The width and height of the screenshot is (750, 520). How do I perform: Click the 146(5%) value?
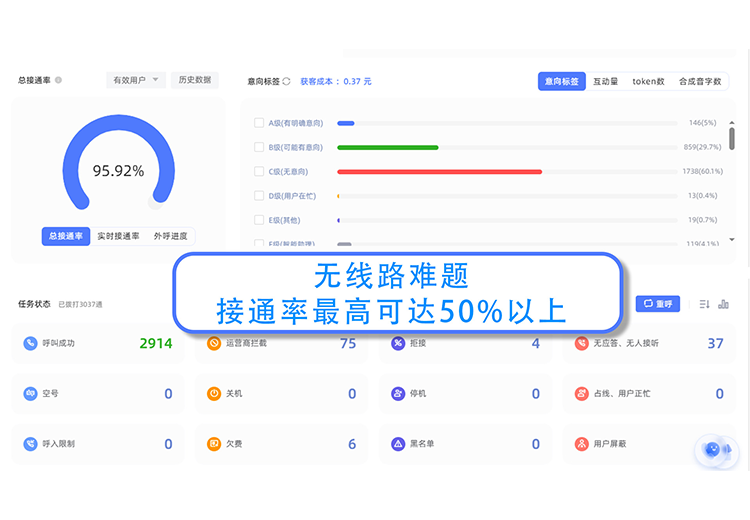(x=703, y=123)
